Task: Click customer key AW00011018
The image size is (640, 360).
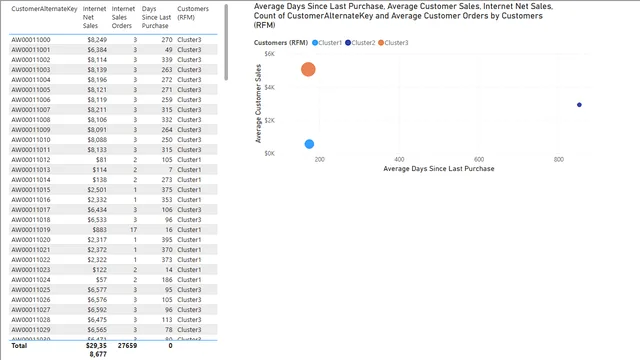Action: [x=31, y=220]
